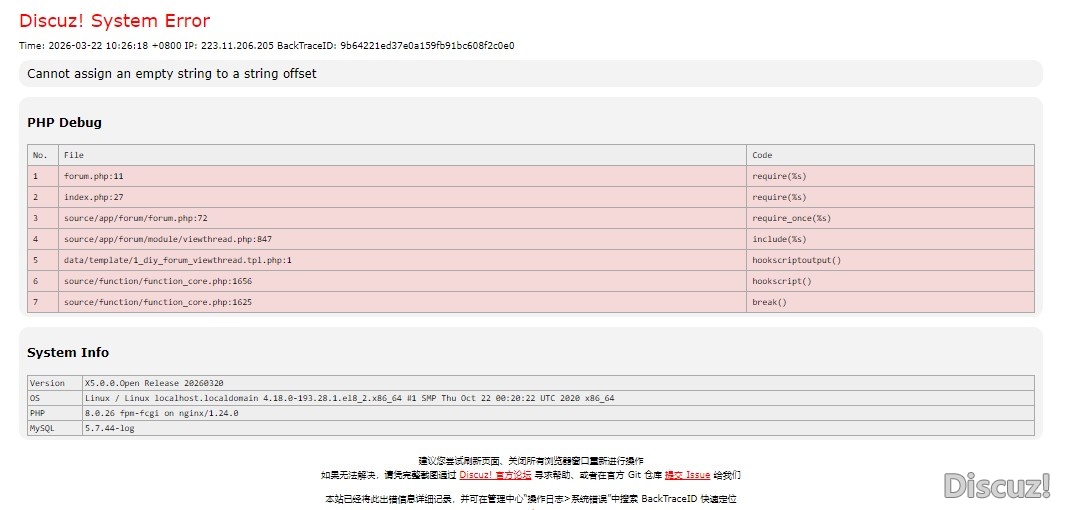Click the BackTraceID hash value

click(x=427, y=46)
